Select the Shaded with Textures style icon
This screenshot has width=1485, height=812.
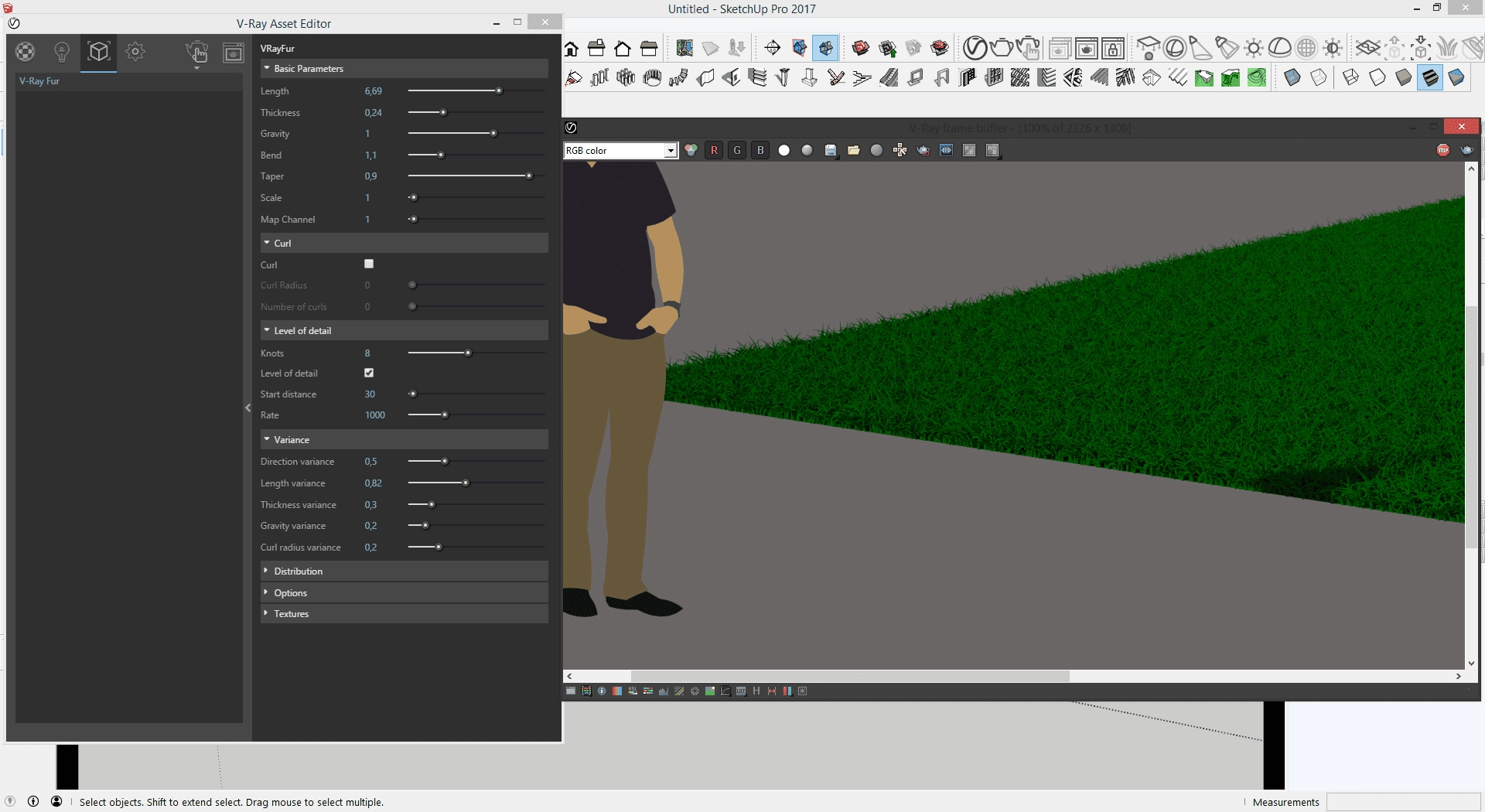click(x=1430, y=77)
